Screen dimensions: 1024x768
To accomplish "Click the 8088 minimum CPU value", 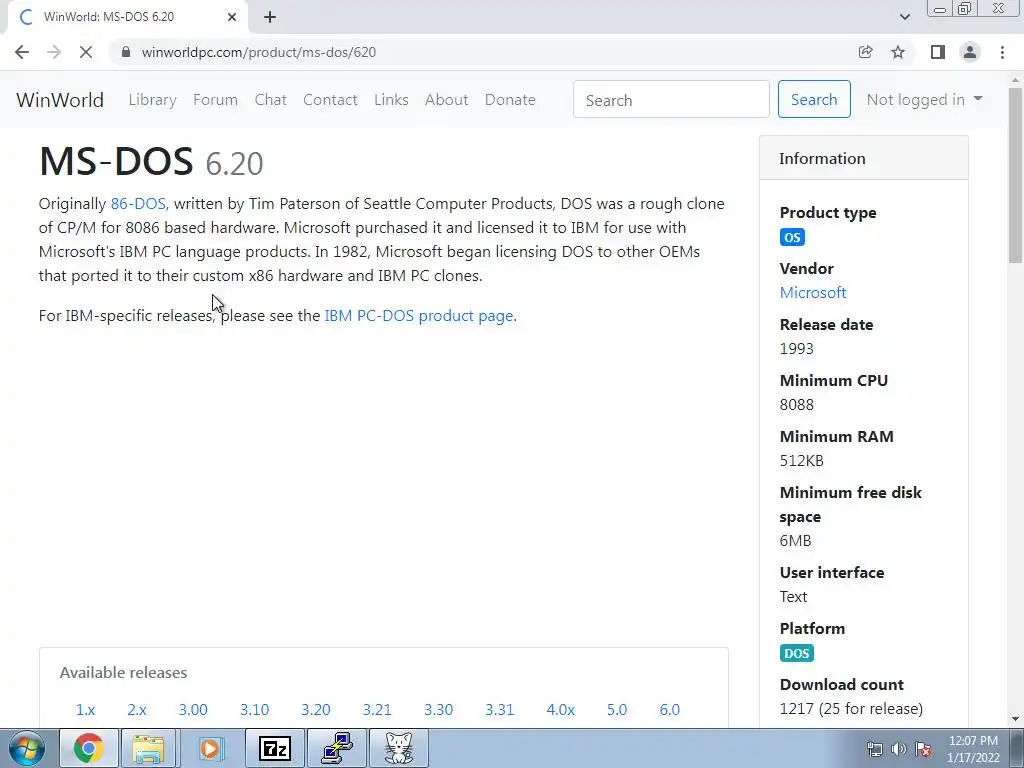I will pyautogui.click(x=797, y=405).
